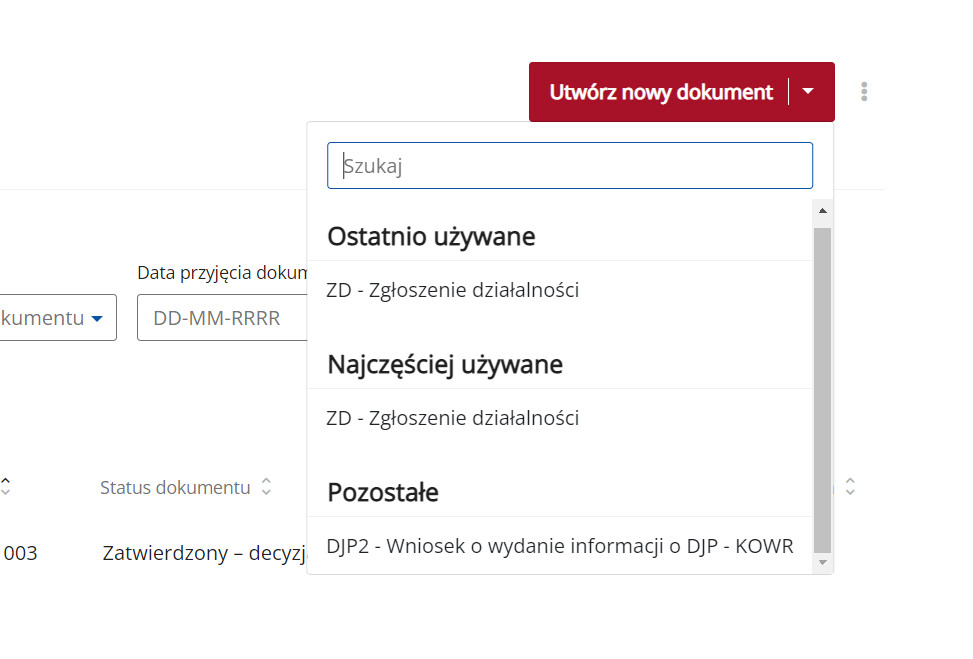The width and height of the screenshot is (973, 659).
Task: Click the Status dokumentu column header
Action: click(175, 488)
